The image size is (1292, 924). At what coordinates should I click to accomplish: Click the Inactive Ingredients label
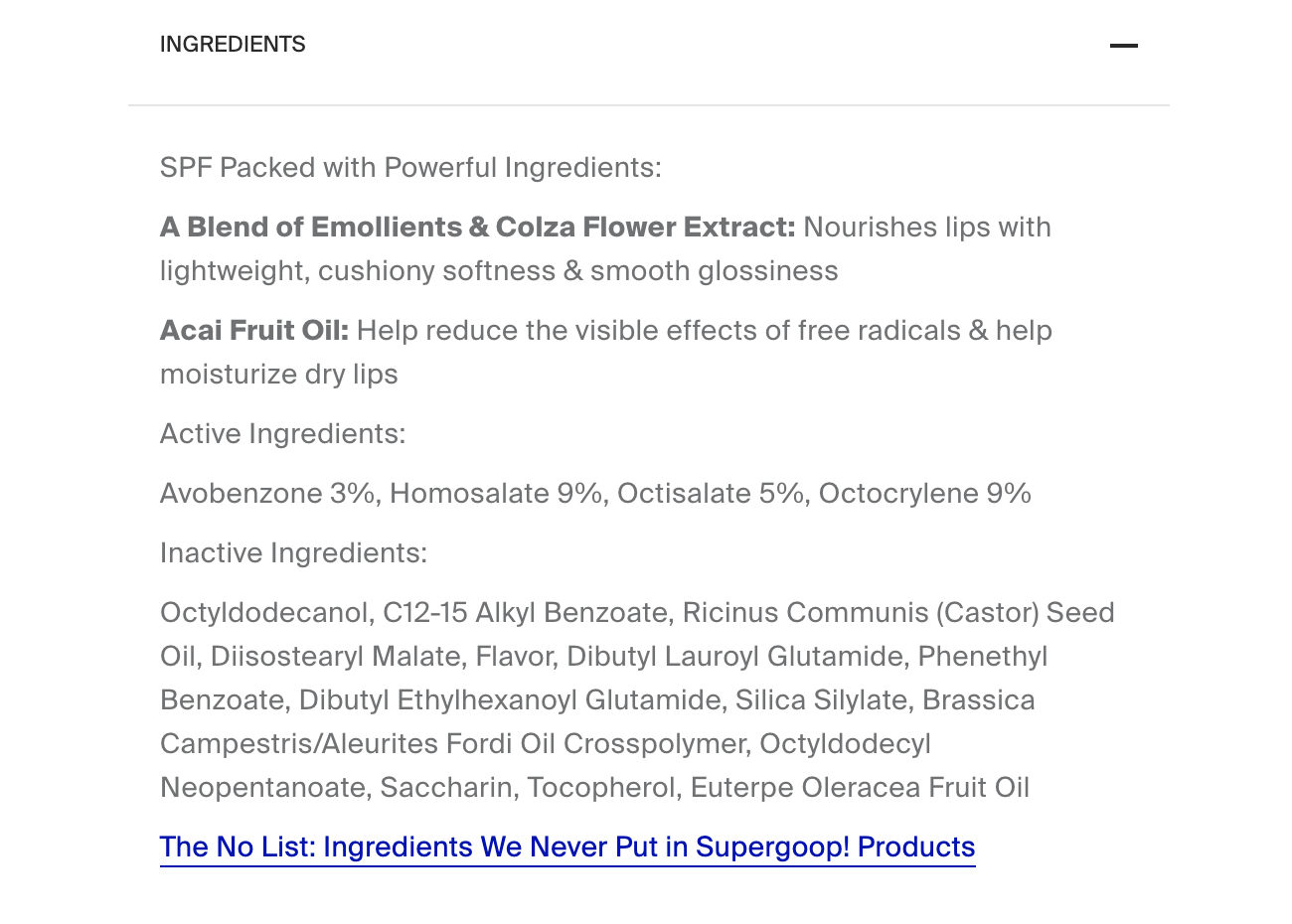pos(293,552)
